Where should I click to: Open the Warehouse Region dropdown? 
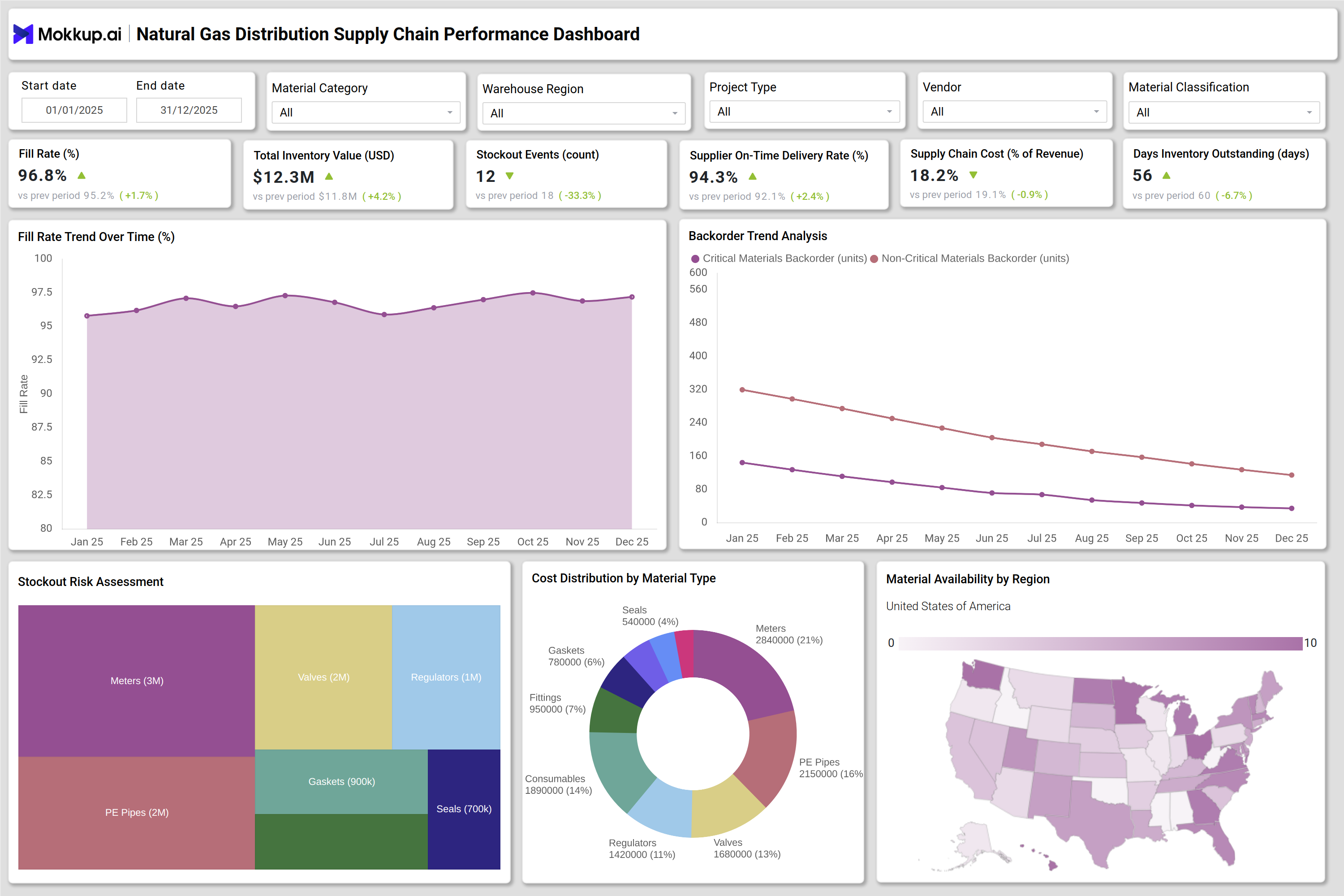(x=583, y=113)
